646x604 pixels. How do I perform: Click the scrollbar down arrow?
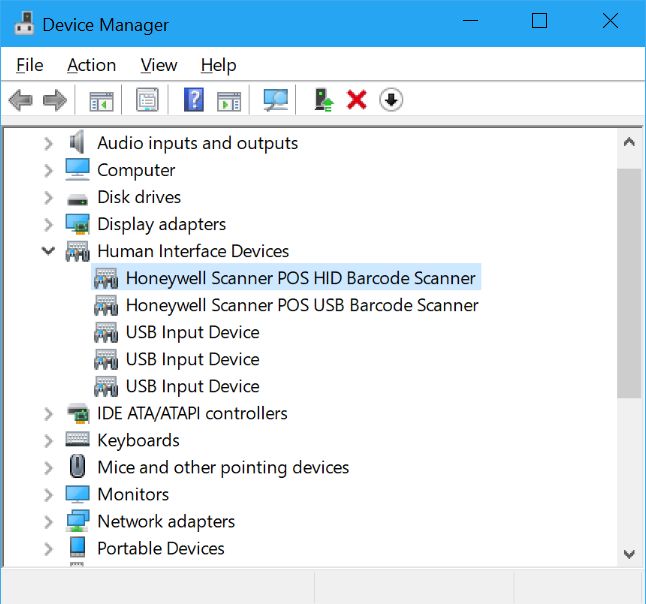[629, 554]
